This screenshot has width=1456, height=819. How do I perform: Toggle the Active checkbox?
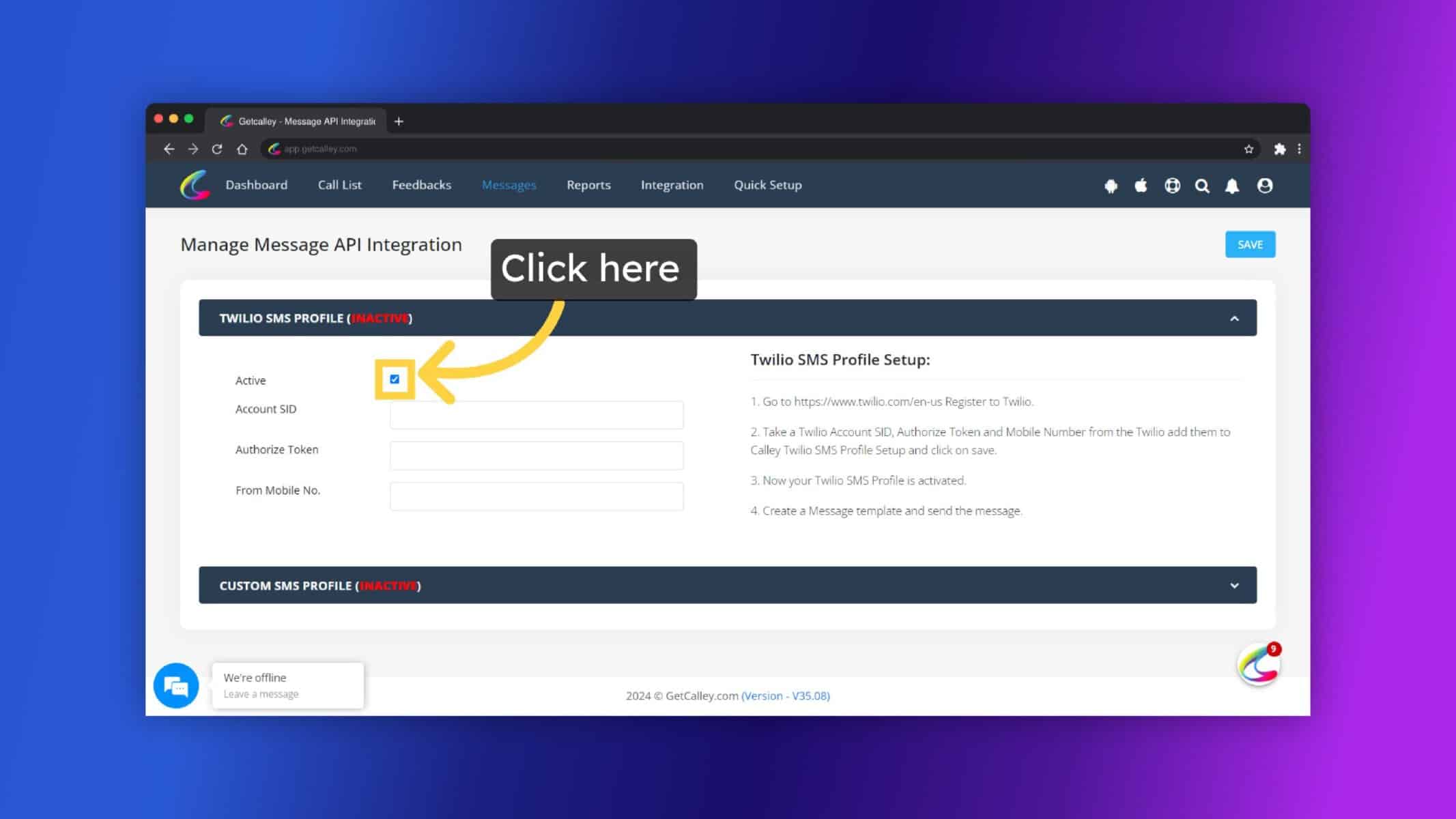tap(395, 379)
